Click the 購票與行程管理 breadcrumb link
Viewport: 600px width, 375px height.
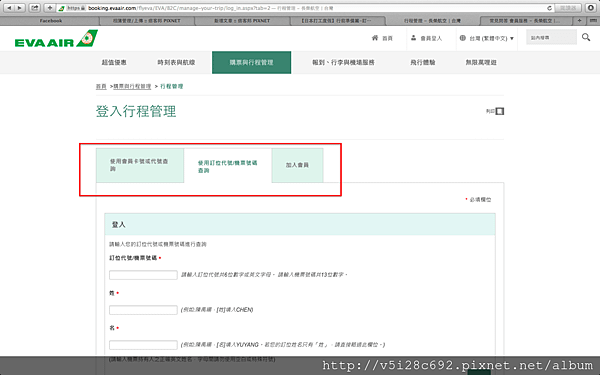coord(132,86)
